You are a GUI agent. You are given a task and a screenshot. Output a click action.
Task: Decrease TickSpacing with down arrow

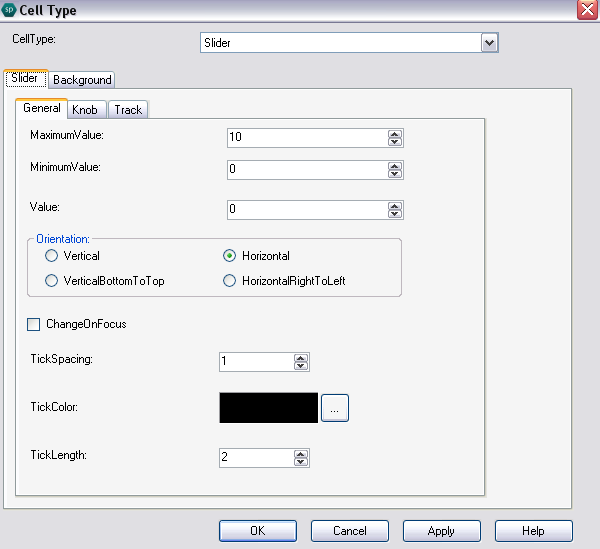pos(301,366)
